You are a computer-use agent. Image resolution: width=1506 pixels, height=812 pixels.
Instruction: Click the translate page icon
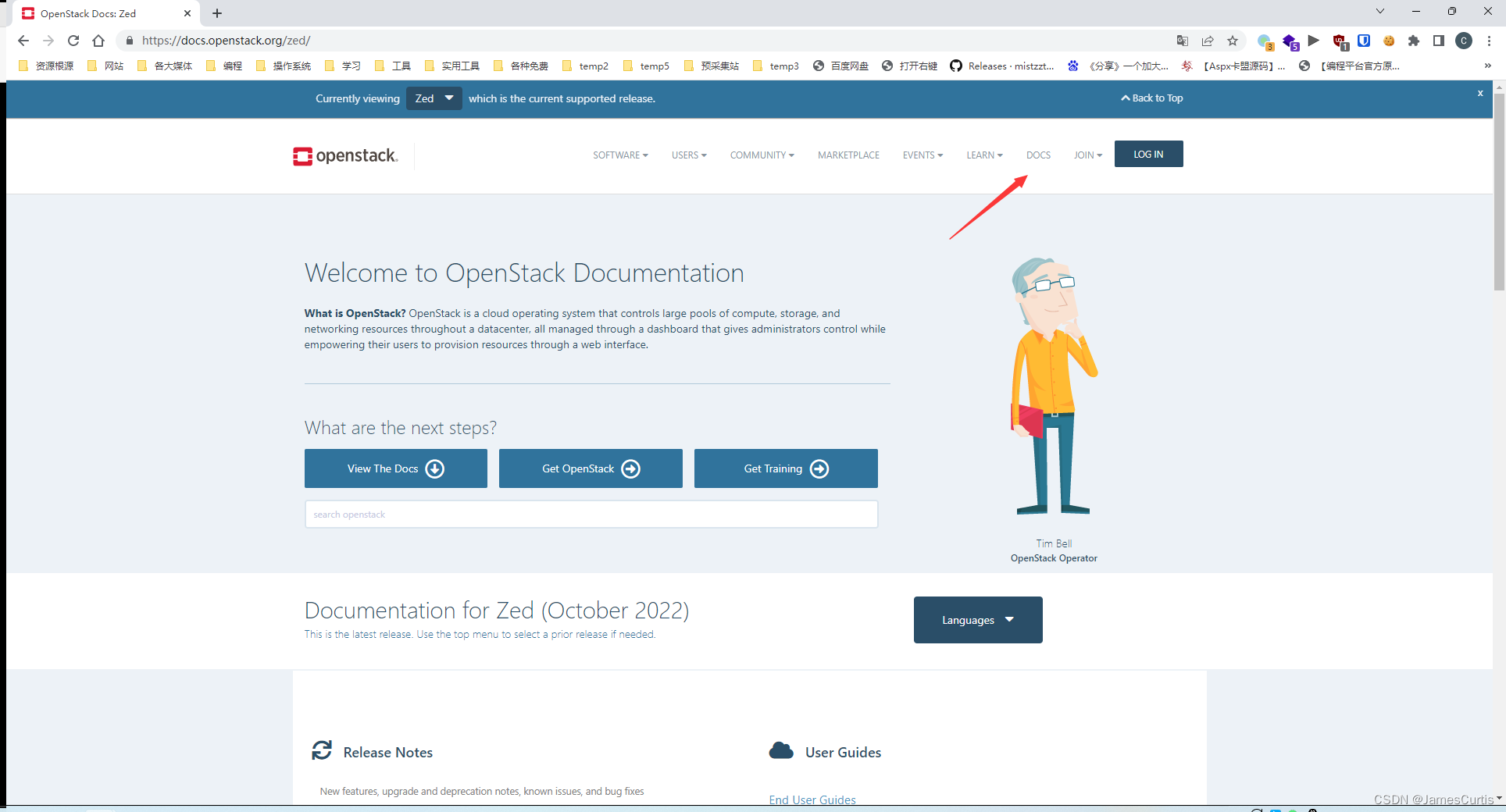[1183, 41]
